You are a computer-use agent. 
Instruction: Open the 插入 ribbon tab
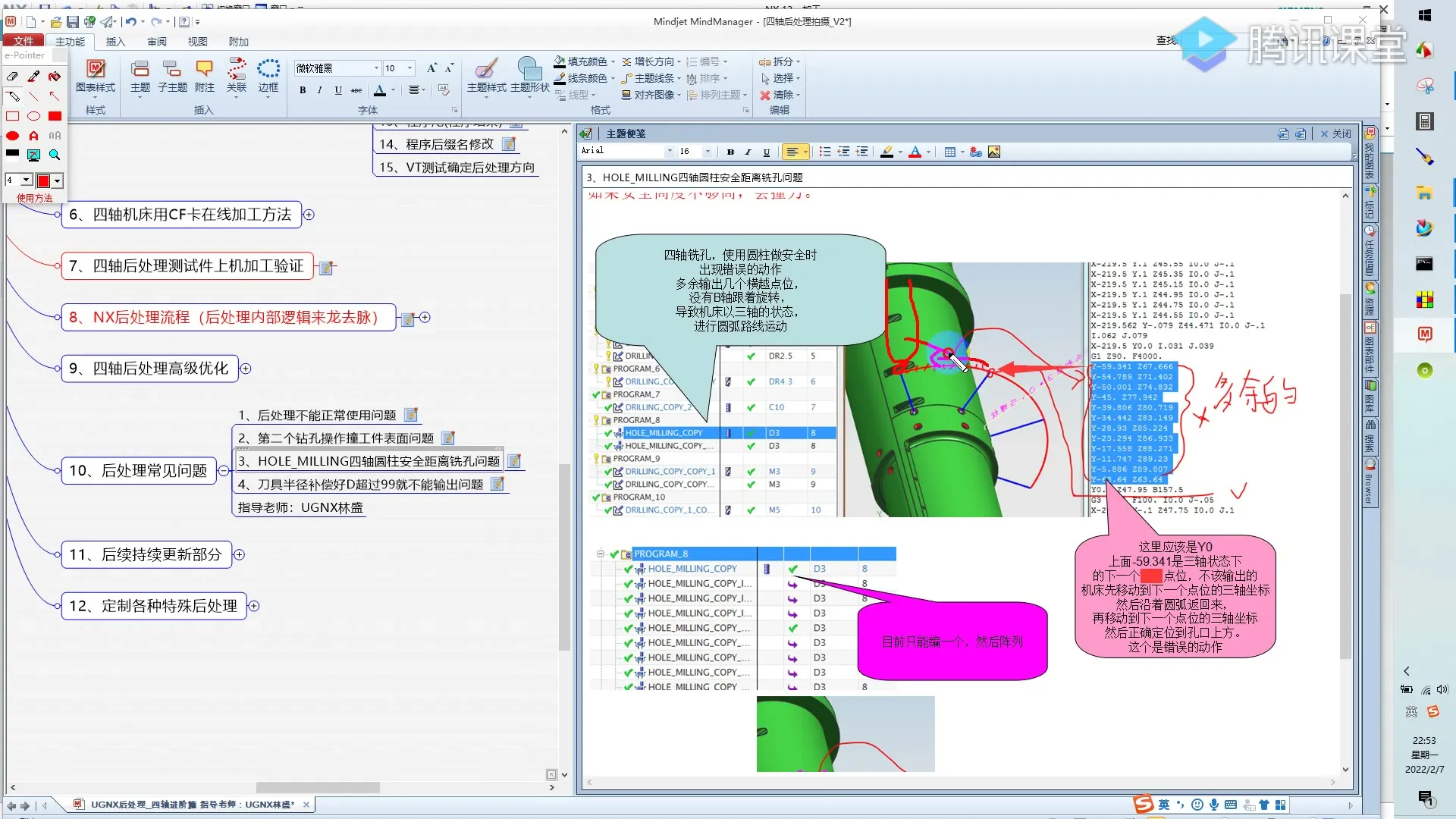click(115, 42)
